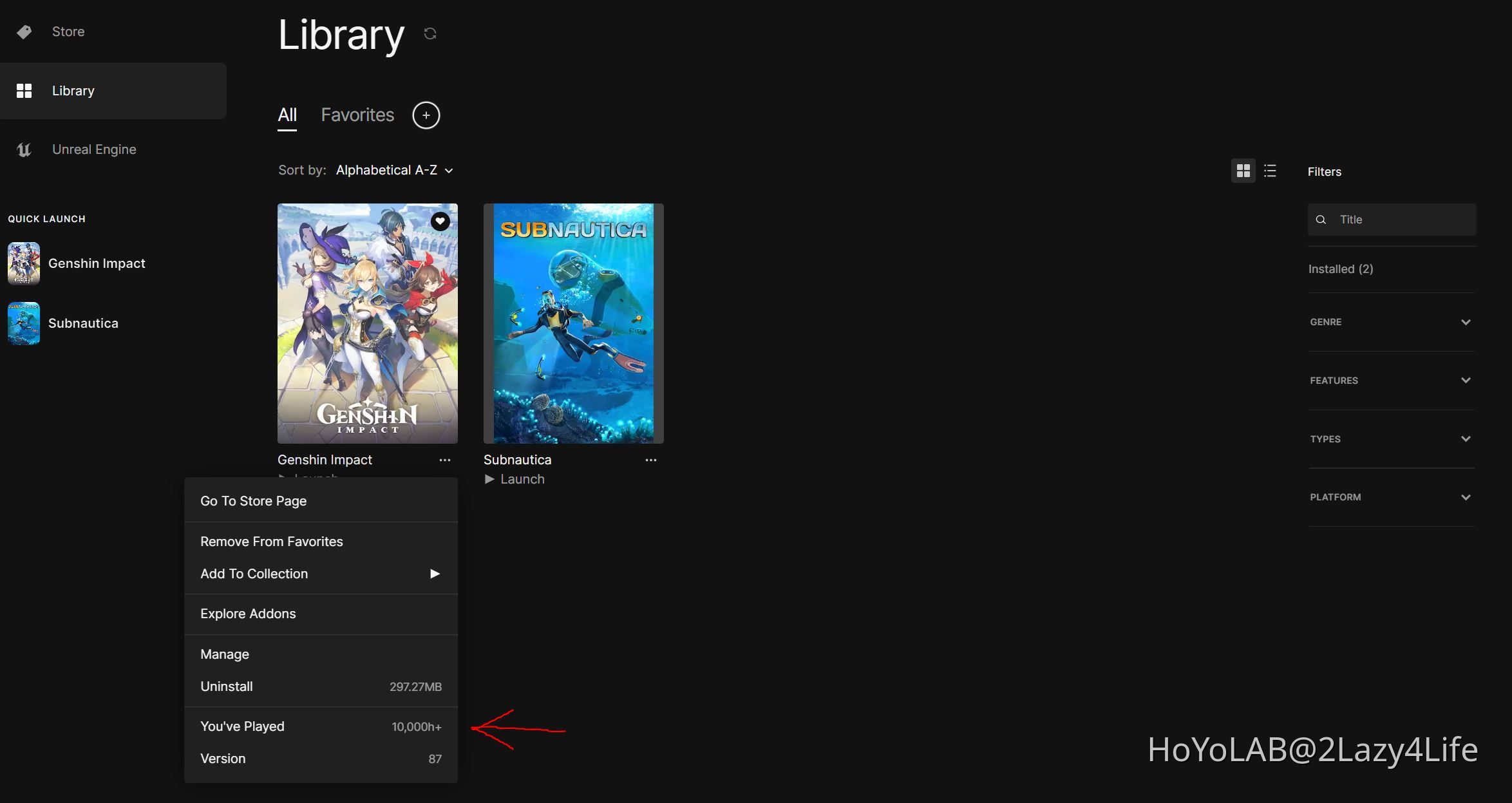Expand the PLATFORM filter section
This screenshot has height=803, width=1512.
point(1391,496)
